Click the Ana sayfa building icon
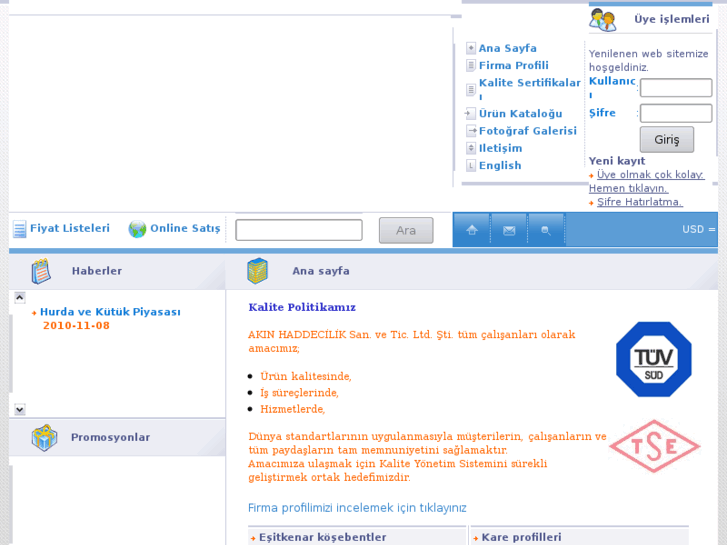 (257, 271)
